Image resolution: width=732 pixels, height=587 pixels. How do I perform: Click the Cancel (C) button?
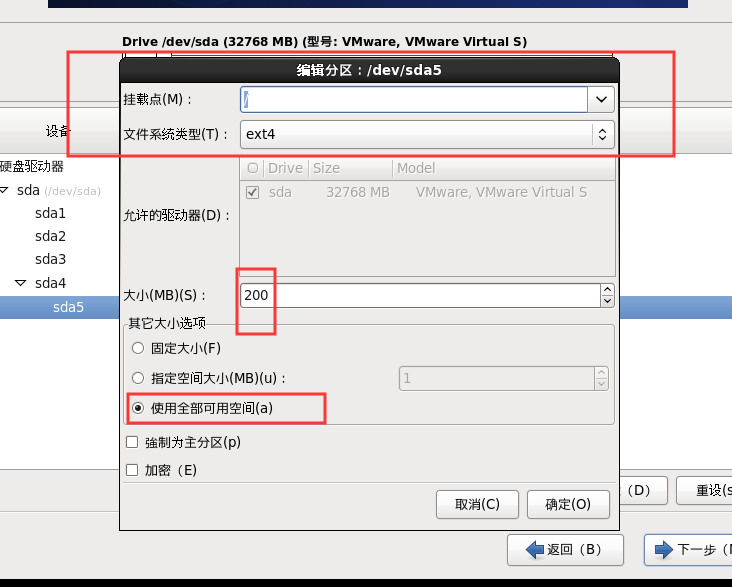click(477, 504)
